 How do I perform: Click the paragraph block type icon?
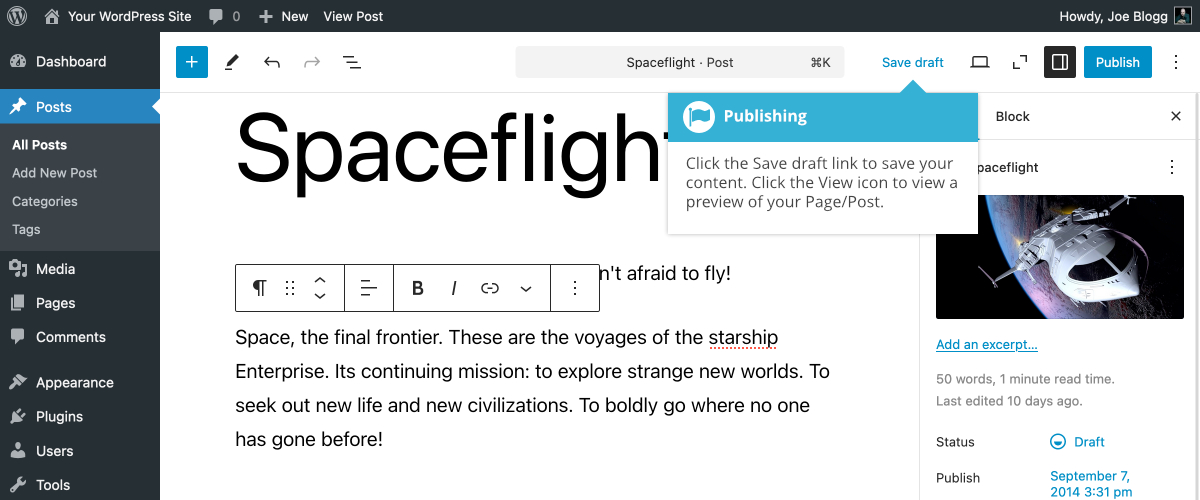click(x=260, y=288)
